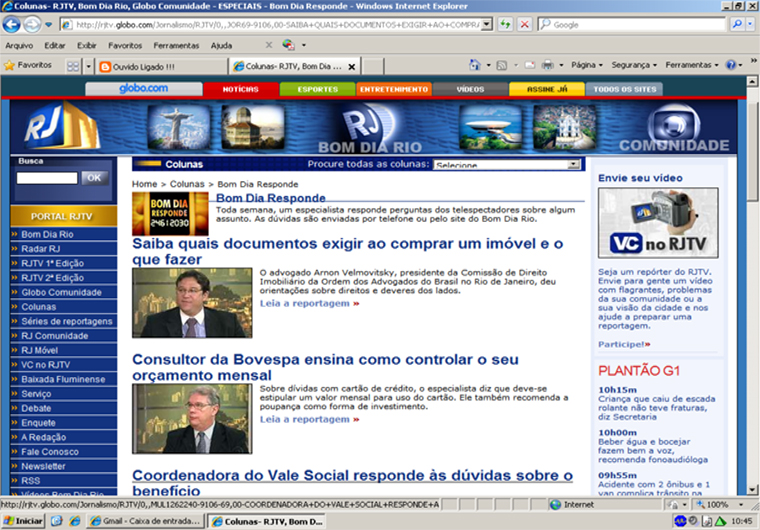
Task: Click the page vertical scrollbar down arrow
Action: [x=752, y=490]
